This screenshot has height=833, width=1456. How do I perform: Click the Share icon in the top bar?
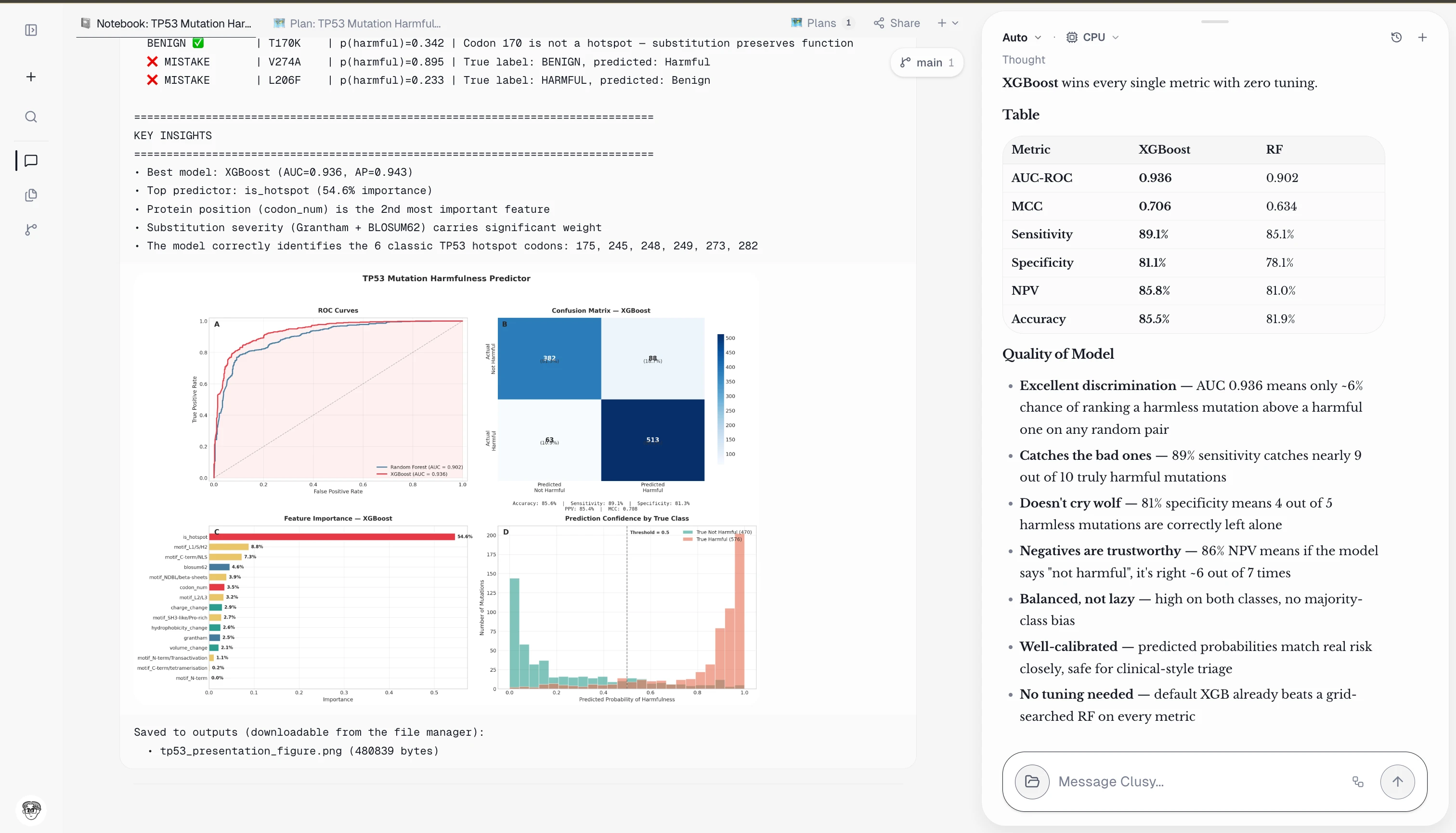point(879,23)
